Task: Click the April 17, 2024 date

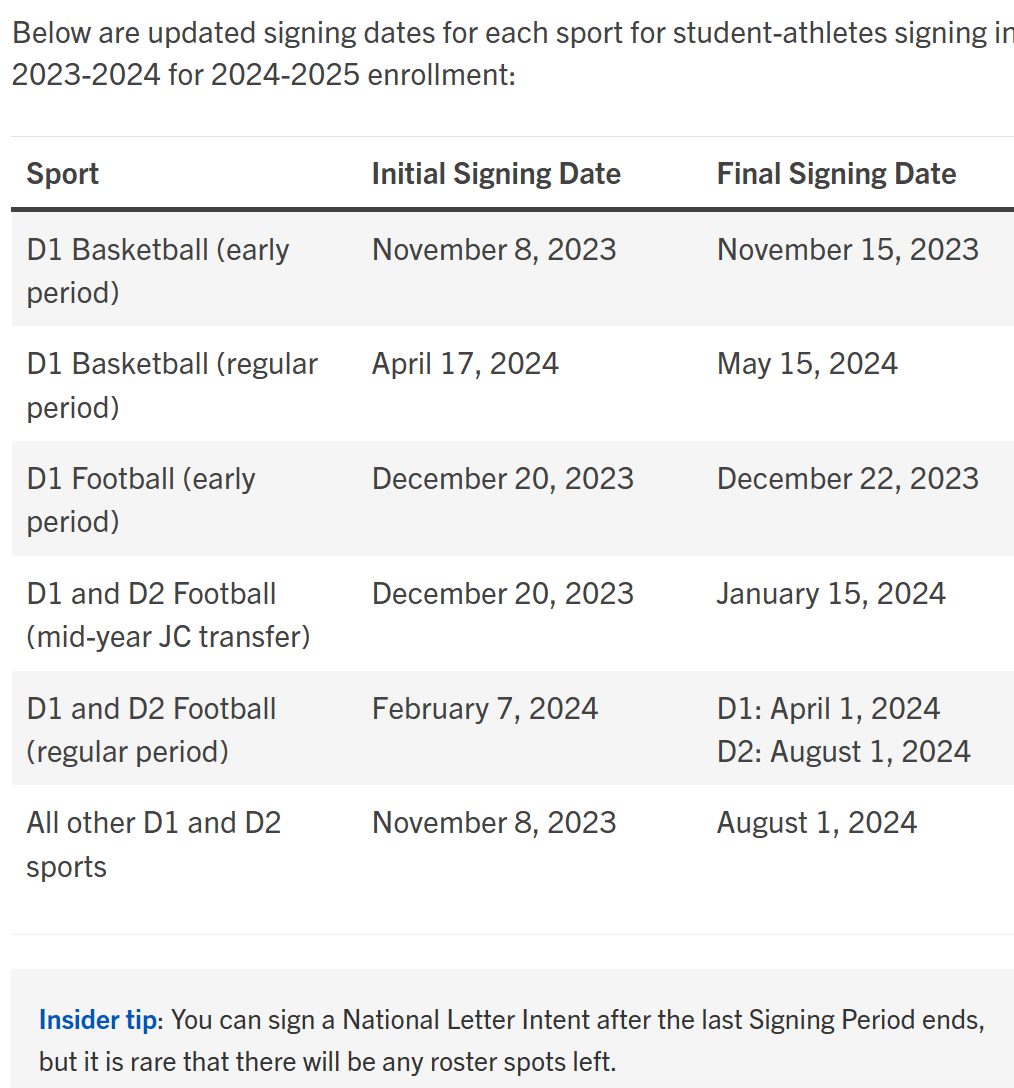Action: (x=465, y=364)
